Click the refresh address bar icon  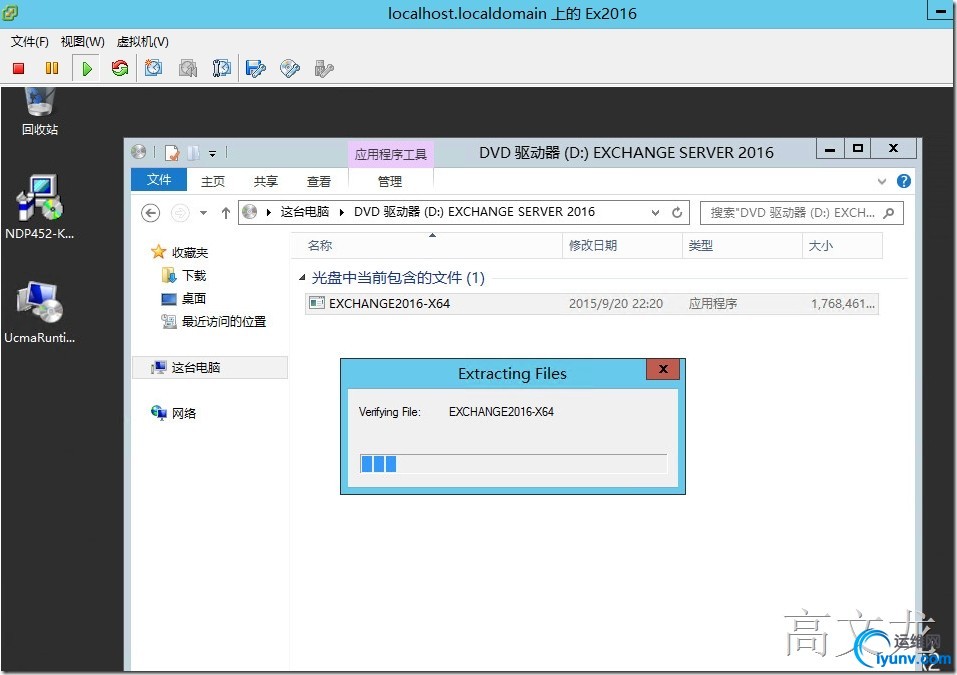[677, 212]
